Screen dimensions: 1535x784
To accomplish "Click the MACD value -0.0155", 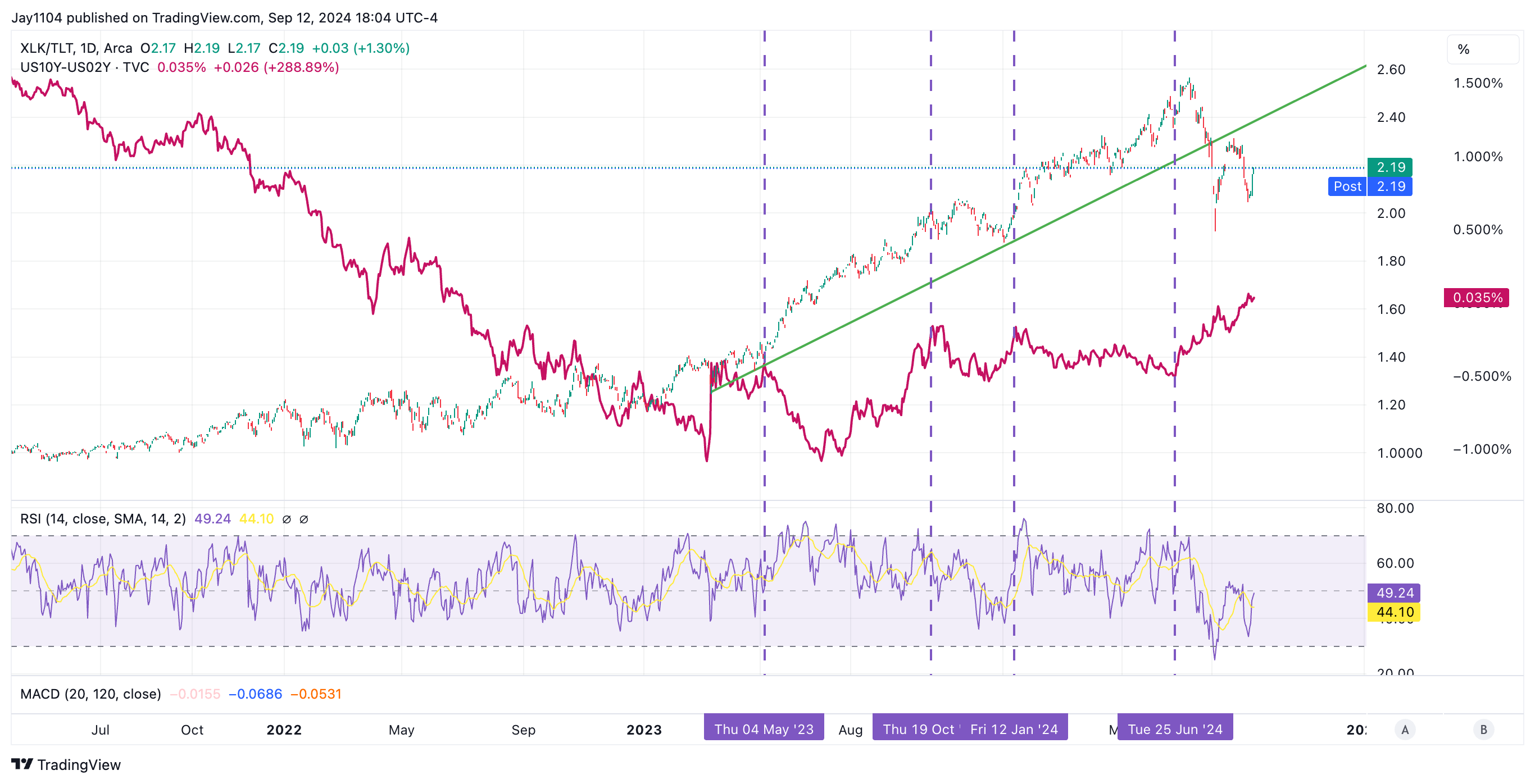I will pyautogui.click(x=196, y=694).
